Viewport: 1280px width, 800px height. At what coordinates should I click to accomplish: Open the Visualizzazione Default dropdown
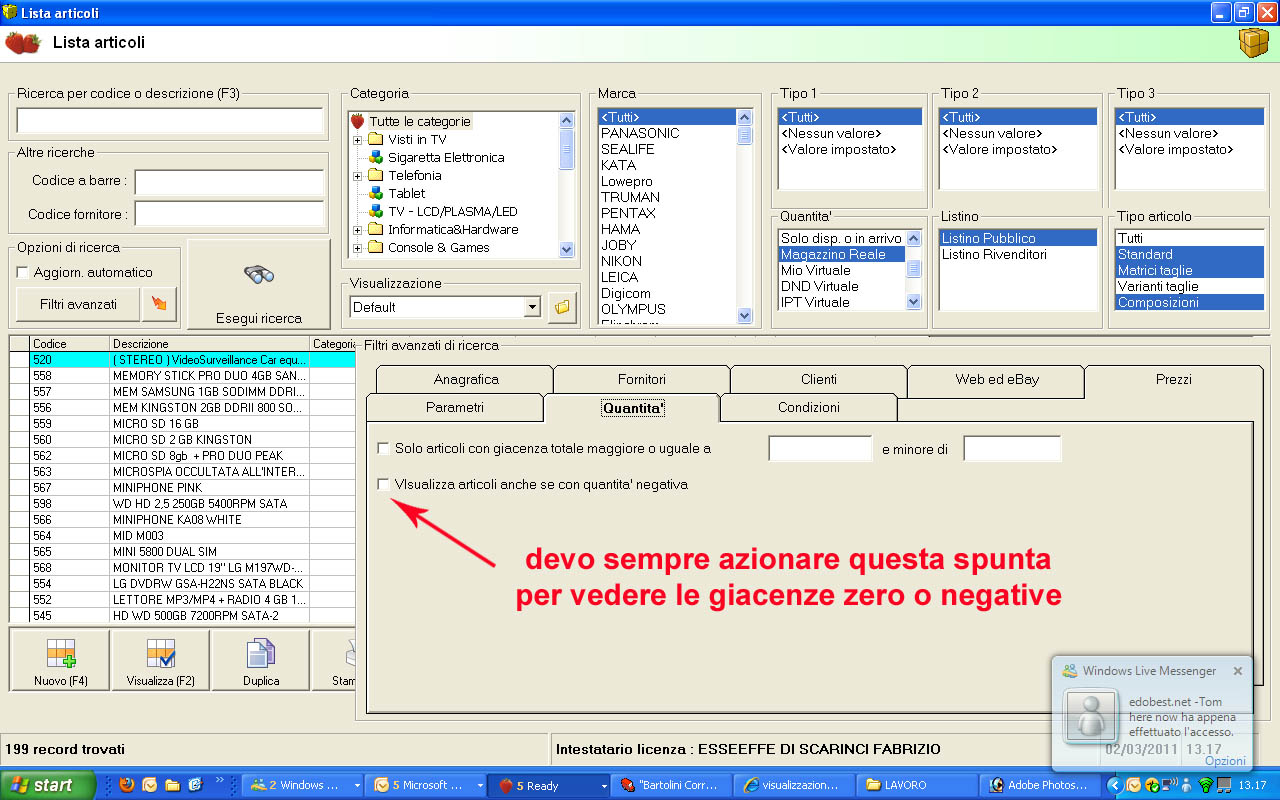532,307
